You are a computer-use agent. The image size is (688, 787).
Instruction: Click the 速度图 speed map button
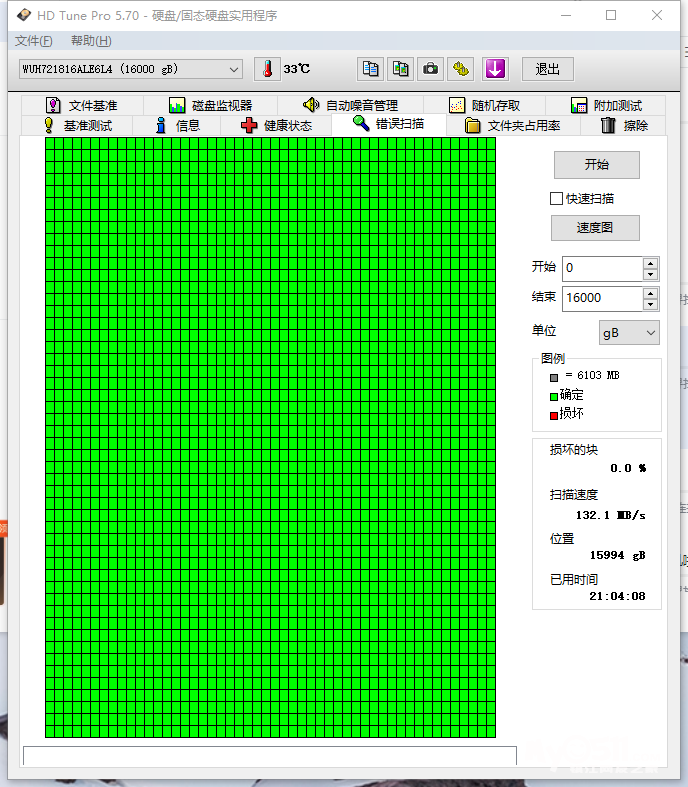tap(595, 228)
